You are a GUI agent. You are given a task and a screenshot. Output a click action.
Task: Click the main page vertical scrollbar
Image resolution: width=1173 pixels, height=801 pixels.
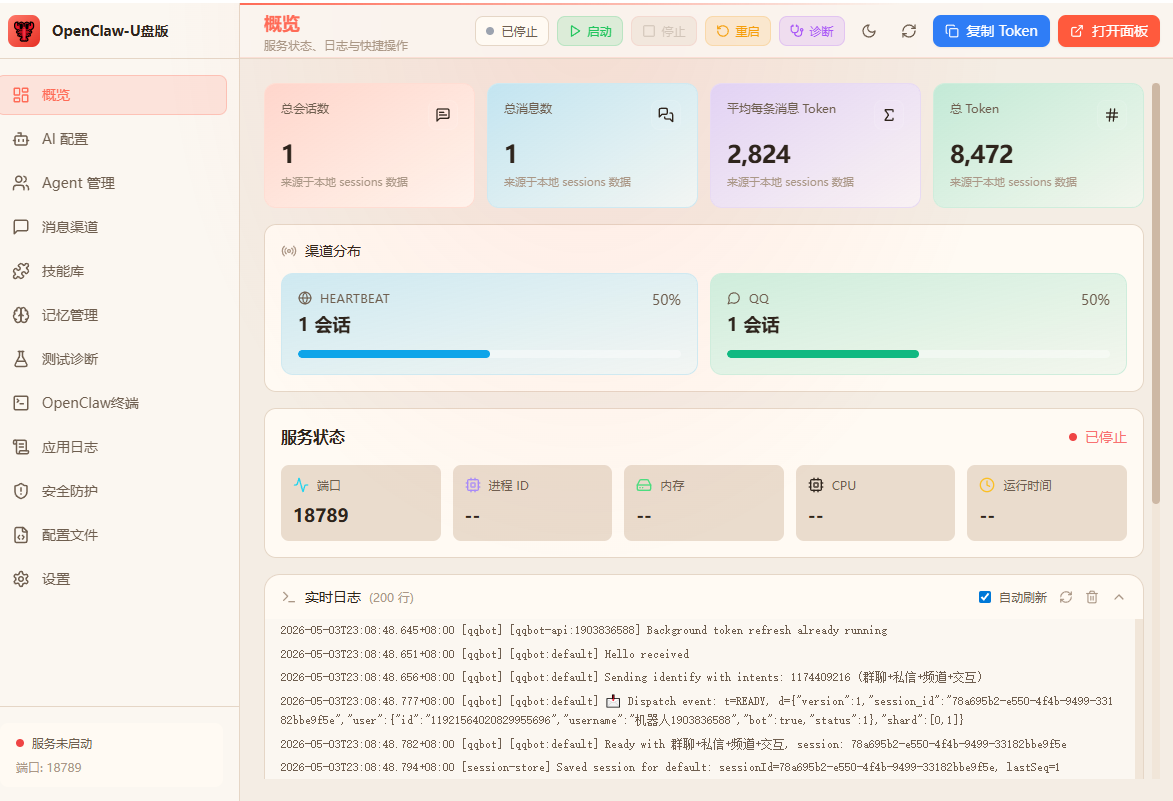pos(1156,292)
